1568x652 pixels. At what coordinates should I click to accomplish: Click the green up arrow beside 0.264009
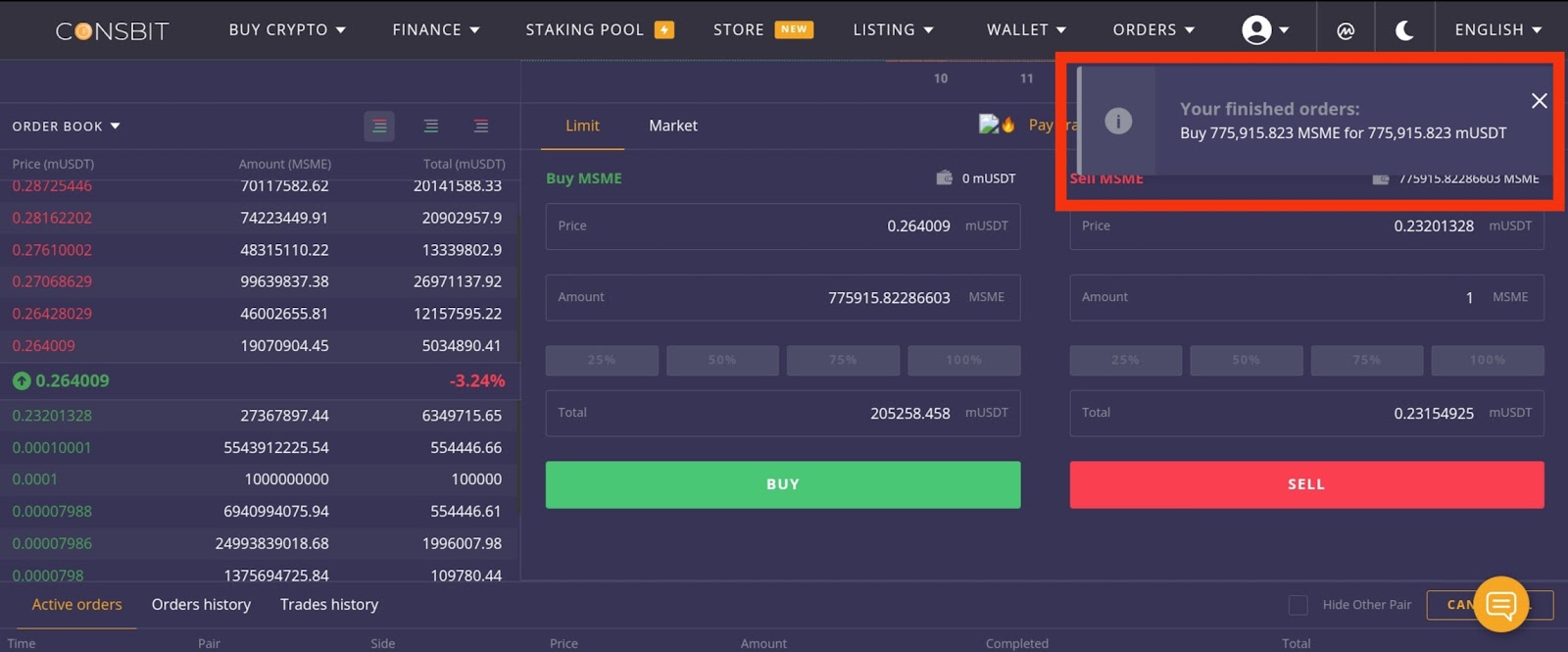click(x=22, y=380)
